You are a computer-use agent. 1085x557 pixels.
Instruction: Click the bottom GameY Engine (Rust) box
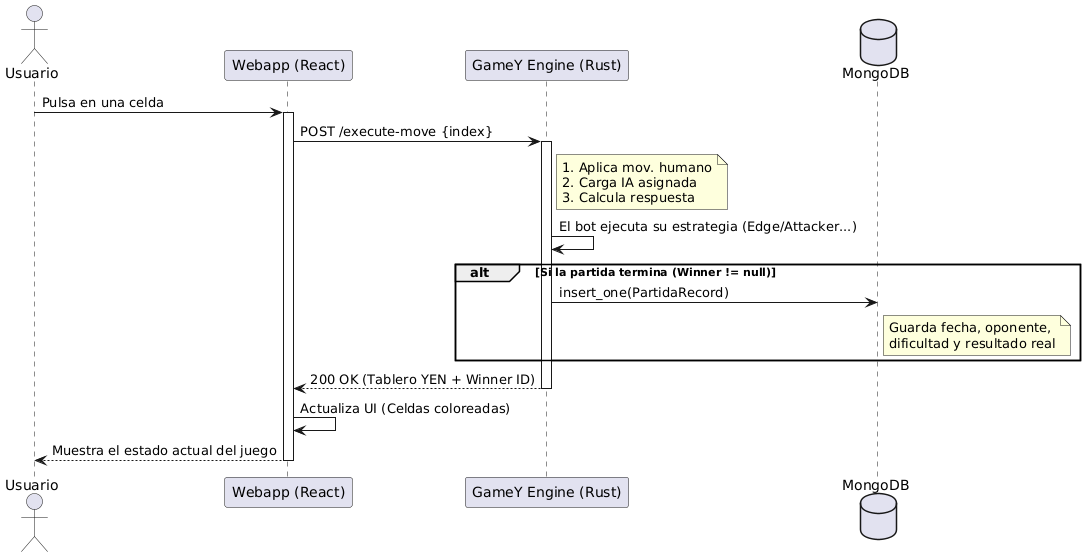(546, 493)
